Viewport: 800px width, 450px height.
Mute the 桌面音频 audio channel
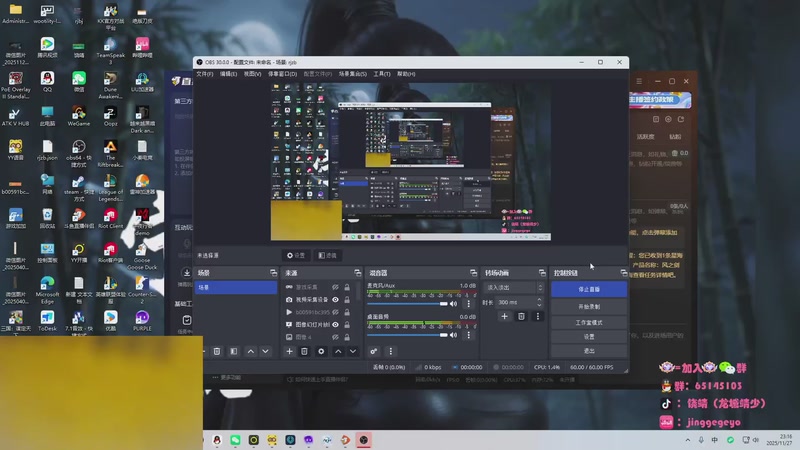(x=454, y=335)
